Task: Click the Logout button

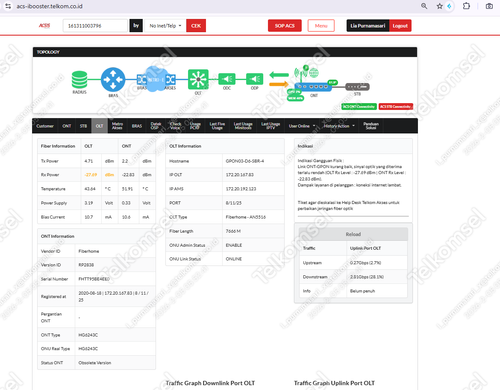Action: point(400,26)
